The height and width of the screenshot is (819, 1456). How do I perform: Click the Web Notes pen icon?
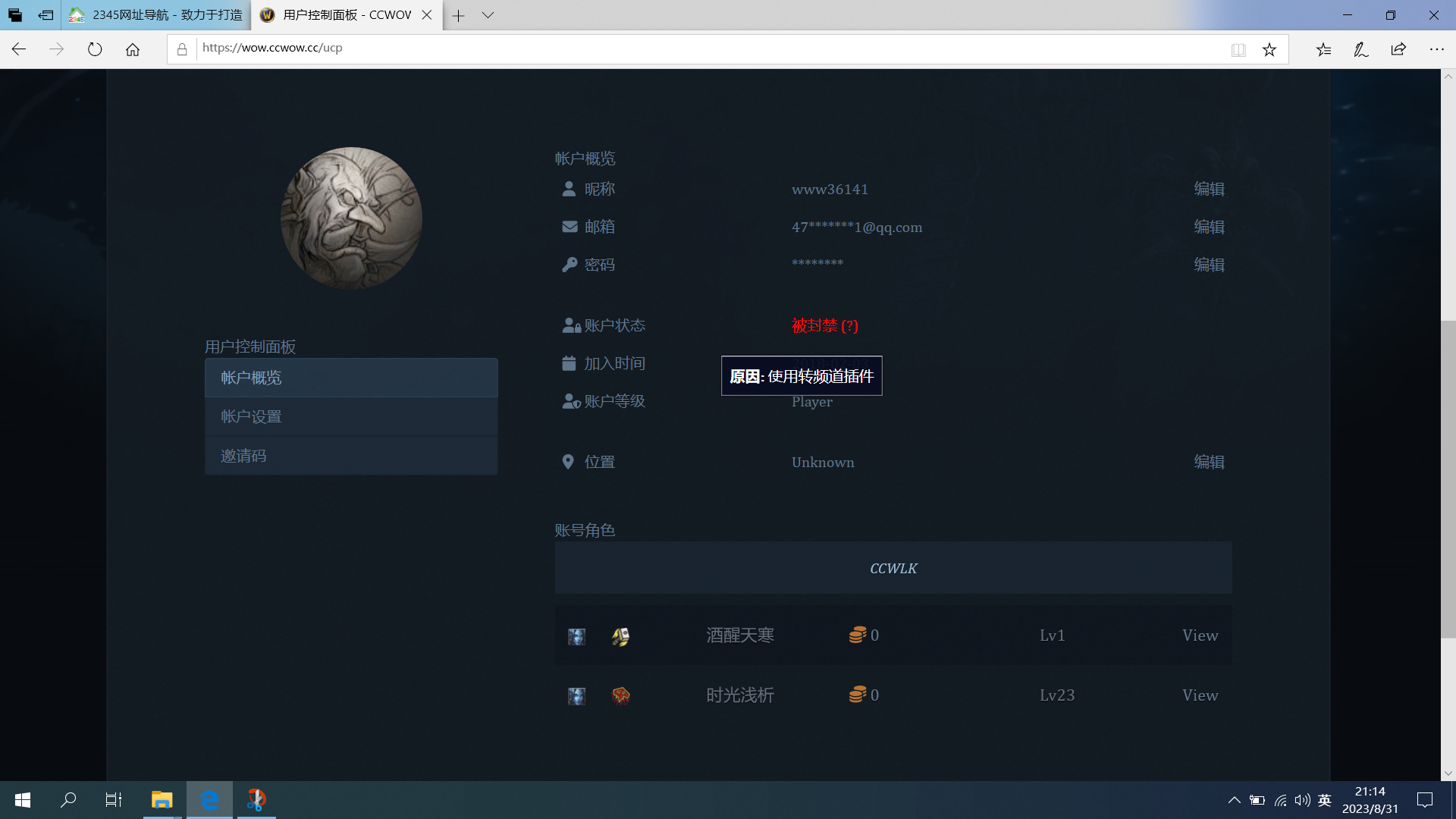pyautogui.click(x=1360, y=49)
